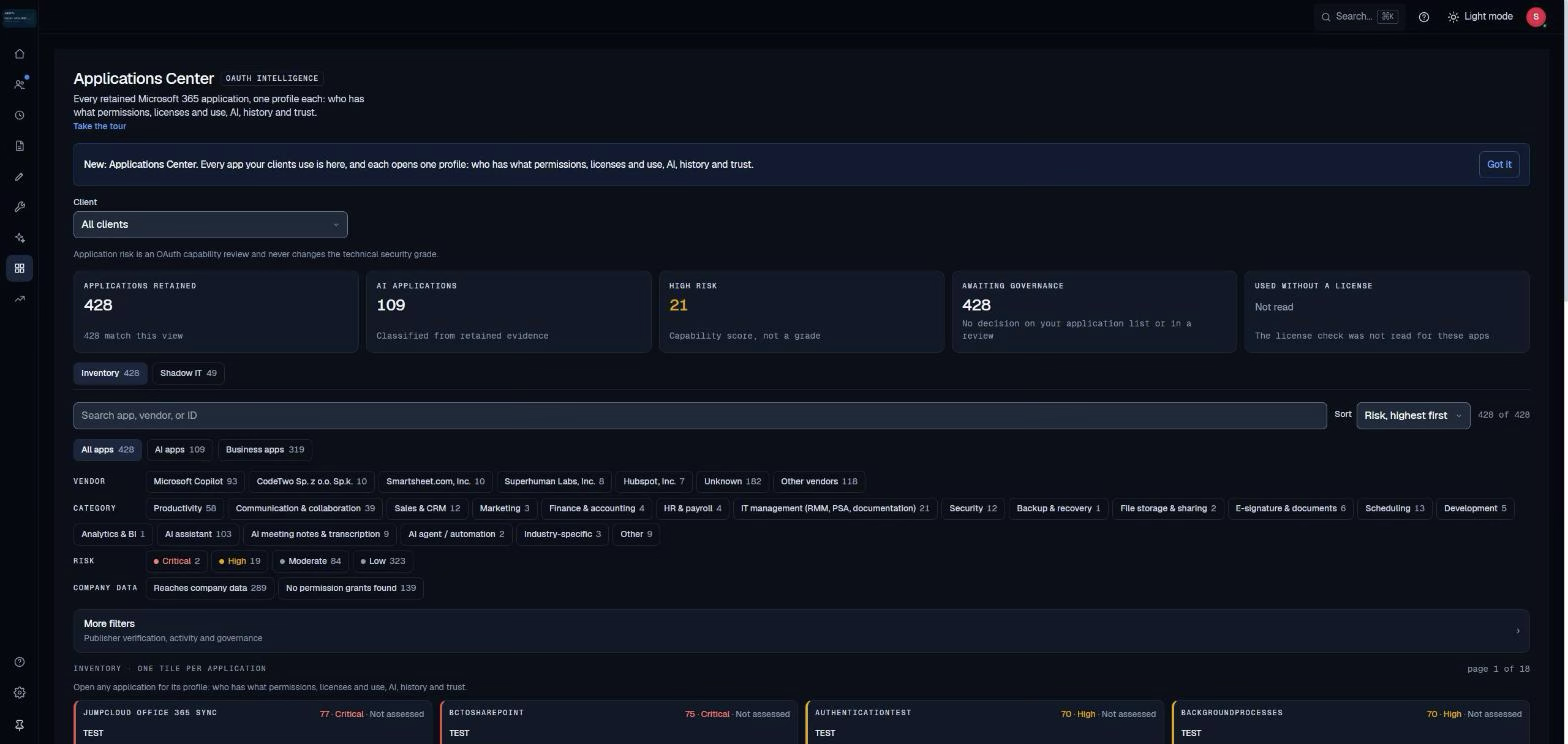Dismiss the banner with Got it
Viewport: 1568px width, 744px height.
click(x=1499, y=165)
